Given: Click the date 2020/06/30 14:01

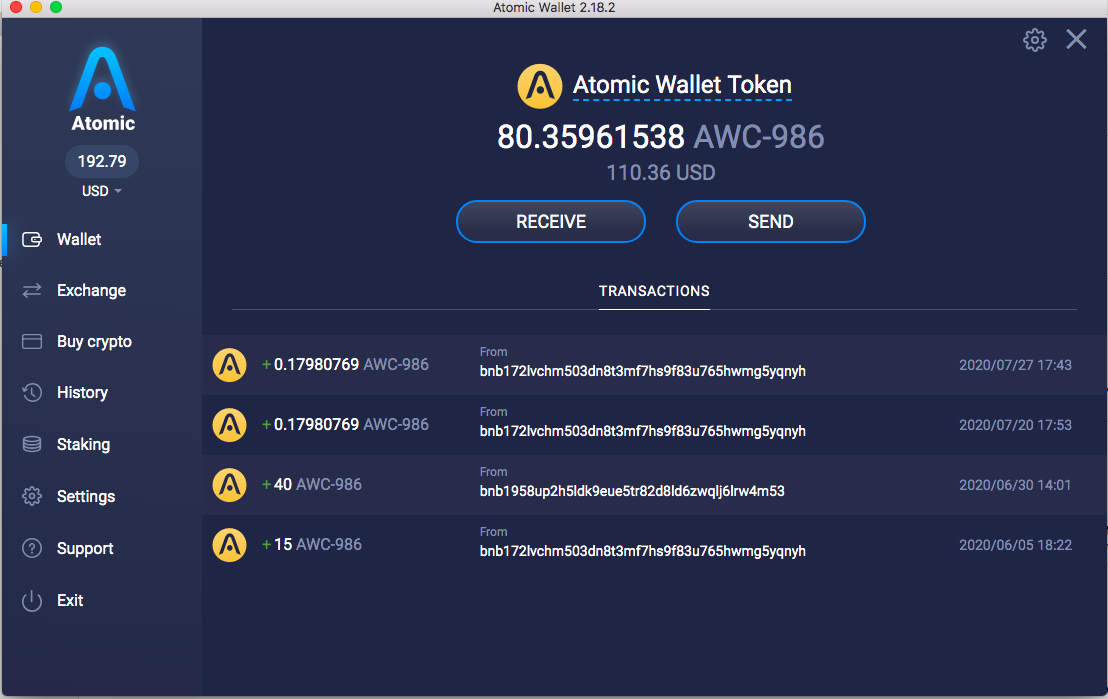Looking at the screenshot, I should point(1015,485).
